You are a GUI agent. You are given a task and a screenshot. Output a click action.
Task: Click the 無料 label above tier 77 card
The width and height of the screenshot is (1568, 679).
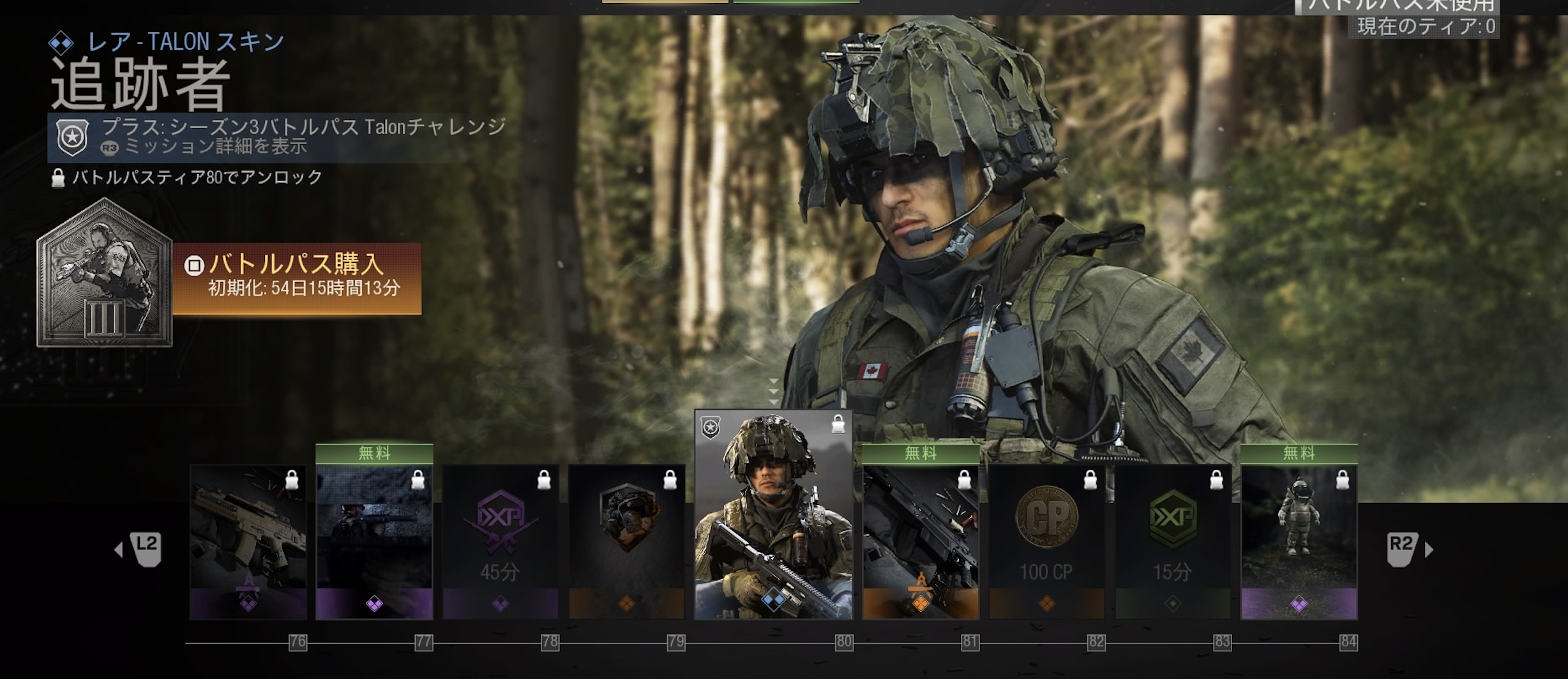click(x=374, y=453)
